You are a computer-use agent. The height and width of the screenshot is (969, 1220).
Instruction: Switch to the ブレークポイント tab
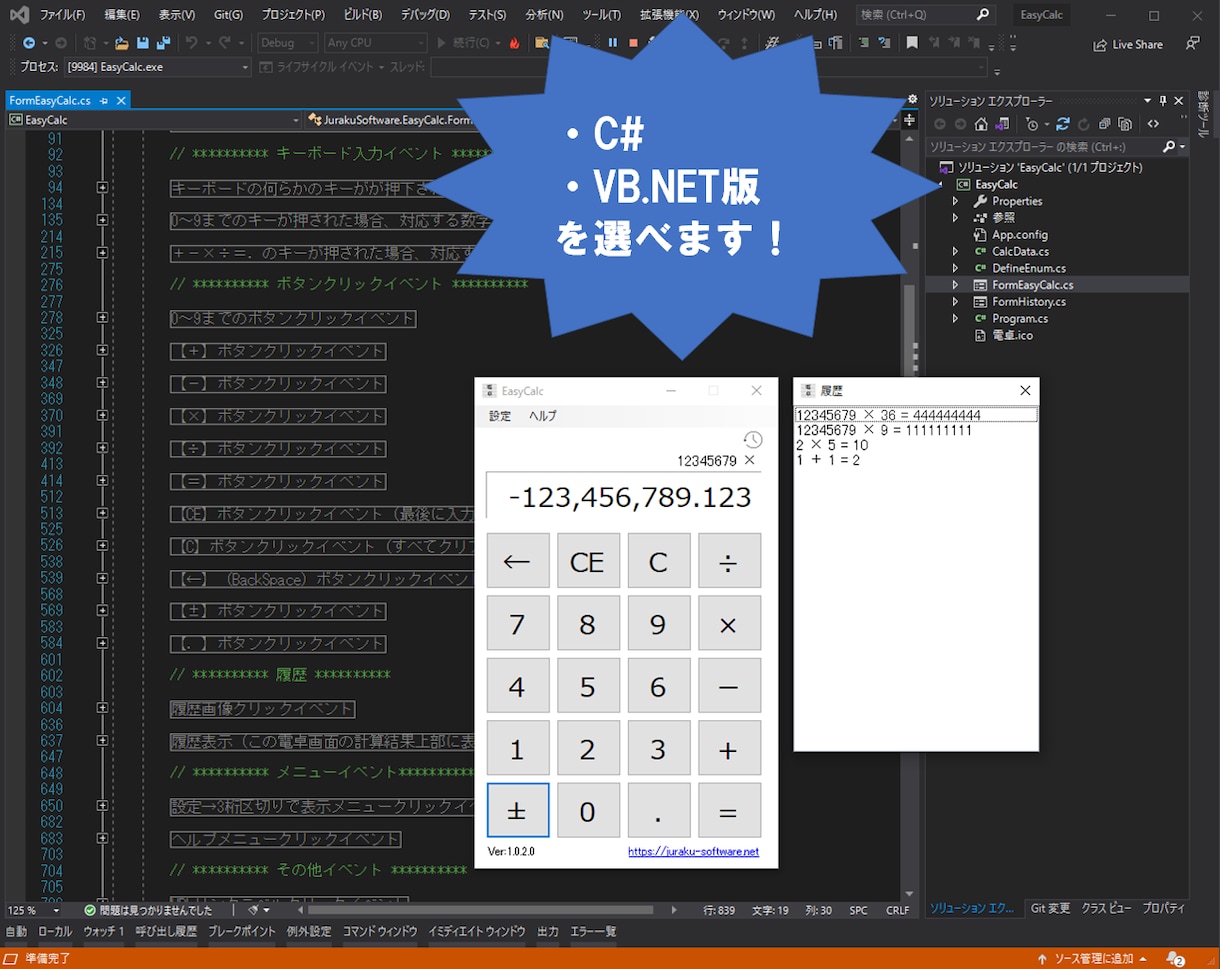click(241, 932)
